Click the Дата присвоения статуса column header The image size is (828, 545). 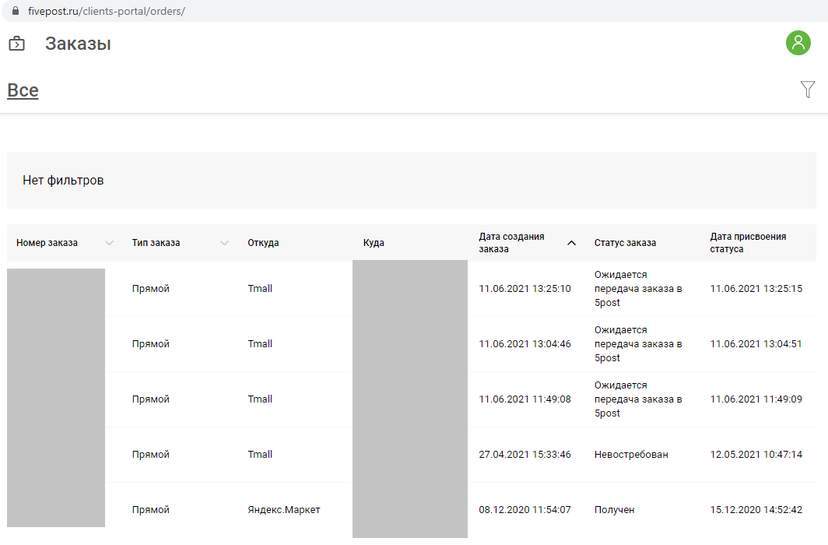click(x=748, y=243)
